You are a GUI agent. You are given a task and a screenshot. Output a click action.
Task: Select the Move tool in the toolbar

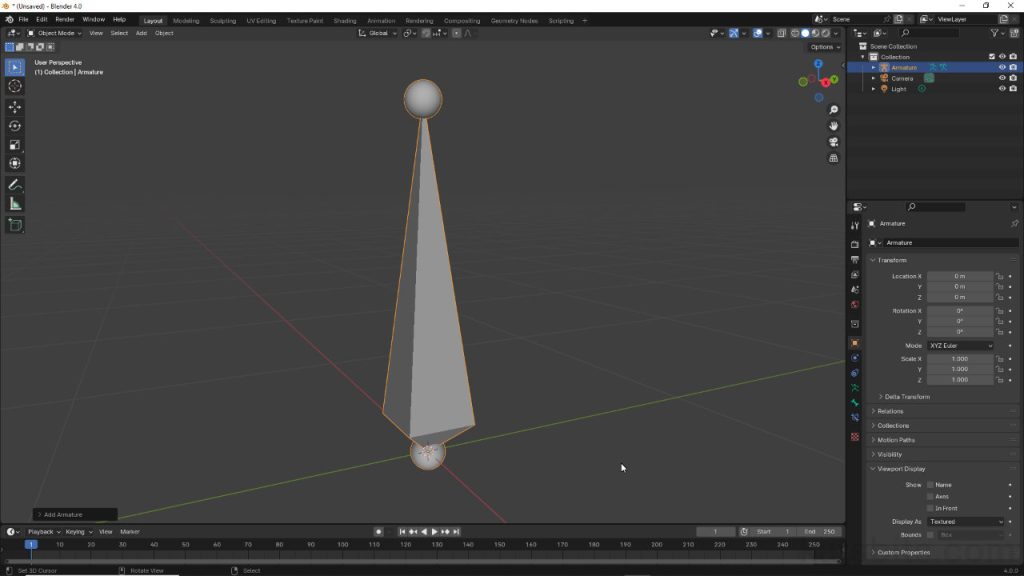(14, 106)
